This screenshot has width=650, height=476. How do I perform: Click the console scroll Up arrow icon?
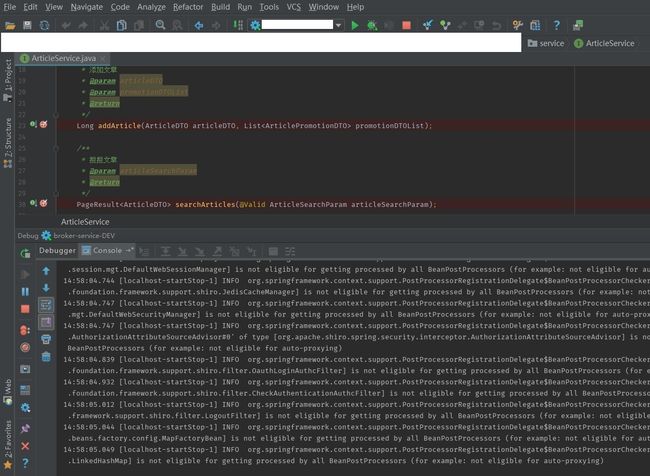[x=46, y=271]
